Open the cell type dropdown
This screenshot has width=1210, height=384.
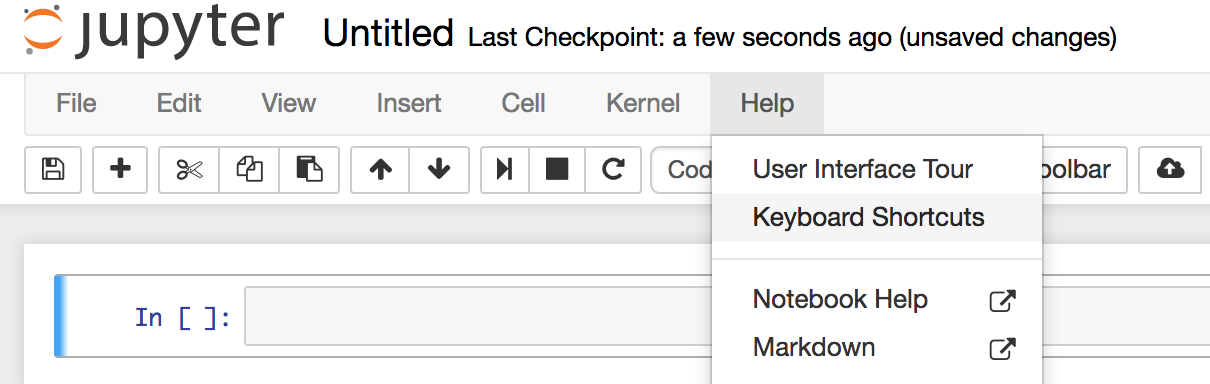682,169
